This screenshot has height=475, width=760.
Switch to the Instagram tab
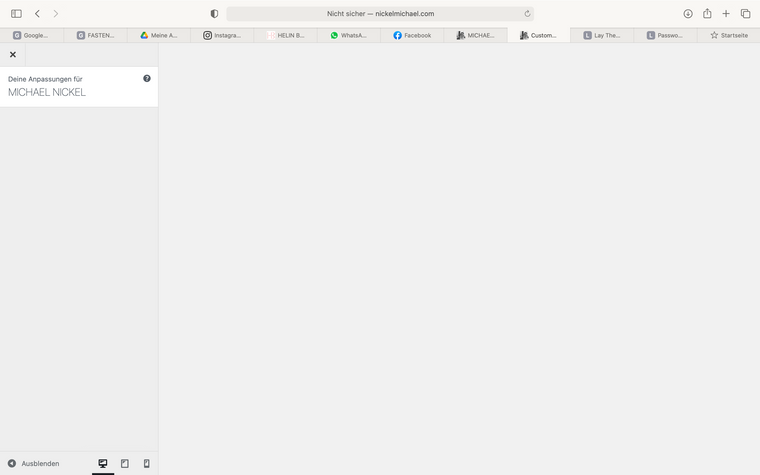(x=222, y=35)
